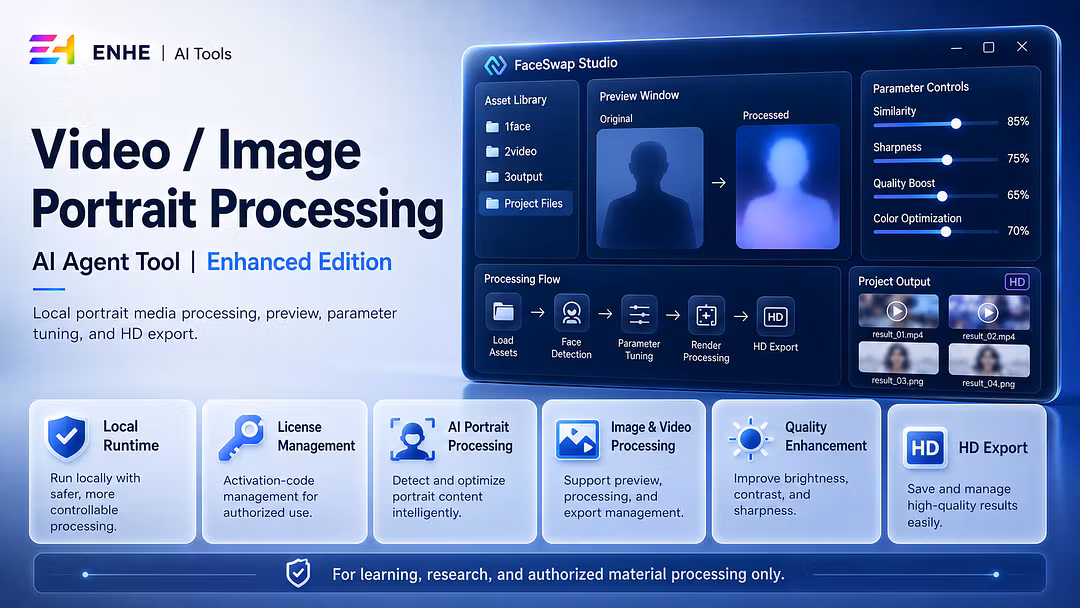Image resolution: width=1080 pixels, height=608 pixels.
Task: Click the HD Export card title
Action: click(993, 448)
